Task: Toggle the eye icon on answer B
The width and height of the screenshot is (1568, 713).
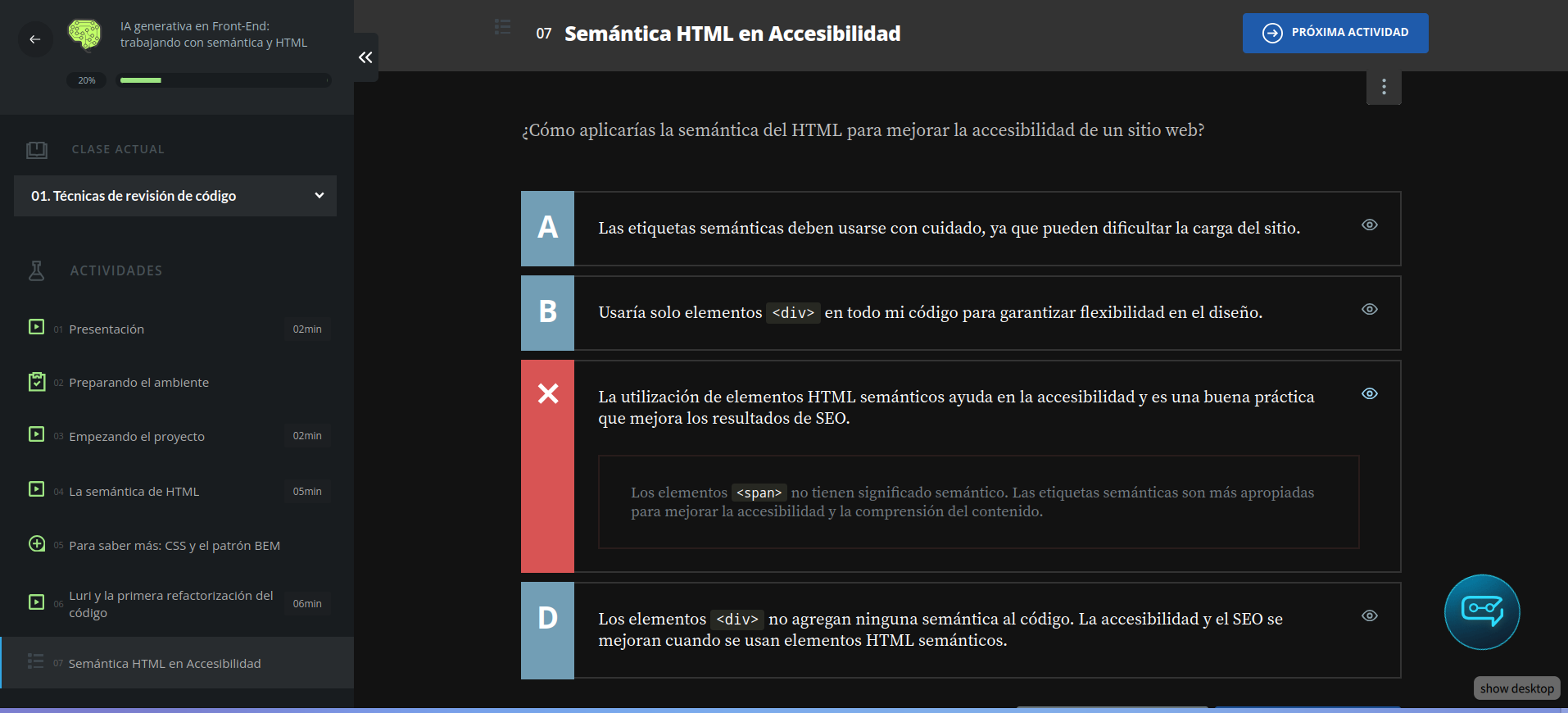Action: tap(1370, 309)
